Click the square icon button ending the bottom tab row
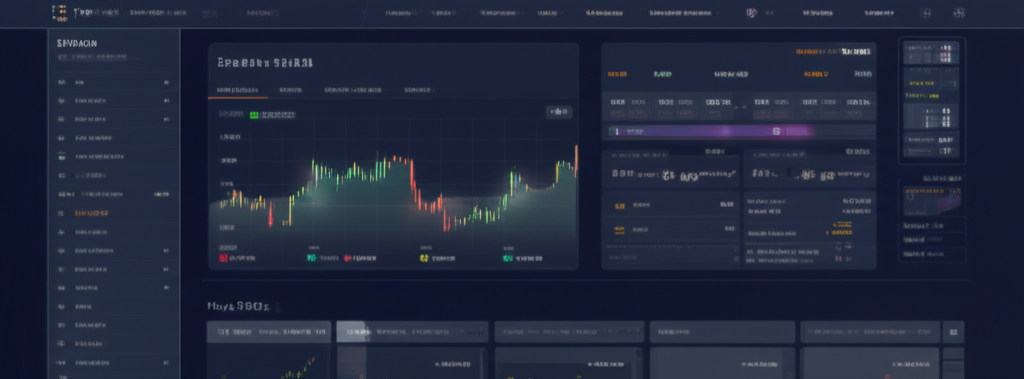 (x=953, y=332)
